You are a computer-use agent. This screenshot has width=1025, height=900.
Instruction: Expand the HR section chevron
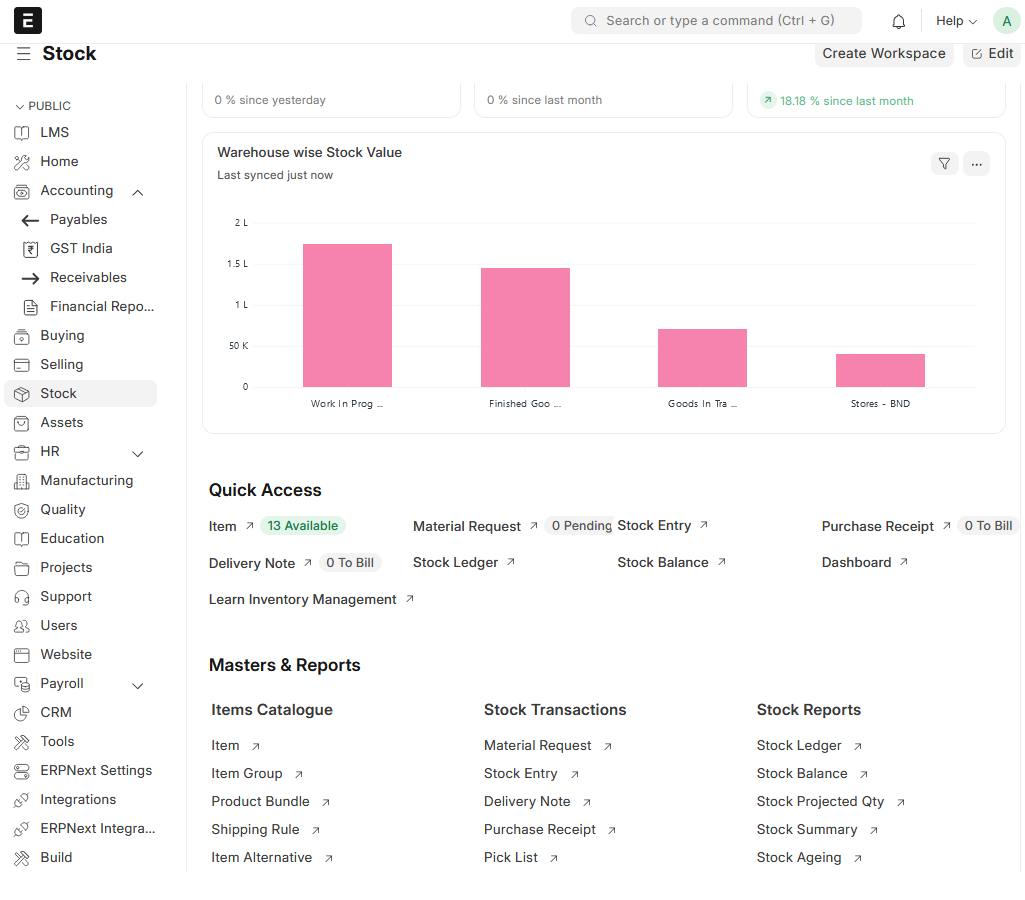(x=138, y=453)
